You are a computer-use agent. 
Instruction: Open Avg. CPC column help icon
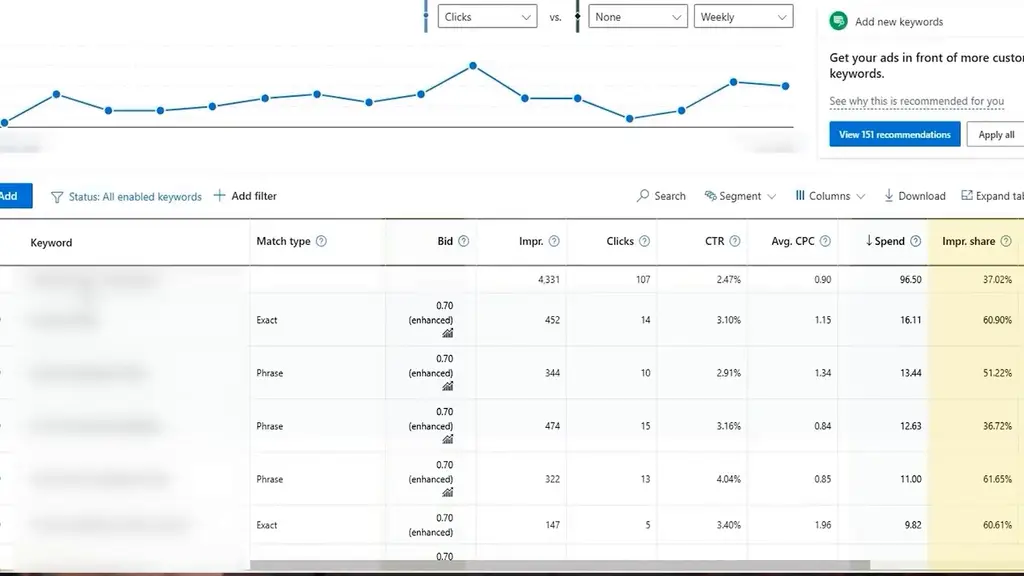(825, 241)
